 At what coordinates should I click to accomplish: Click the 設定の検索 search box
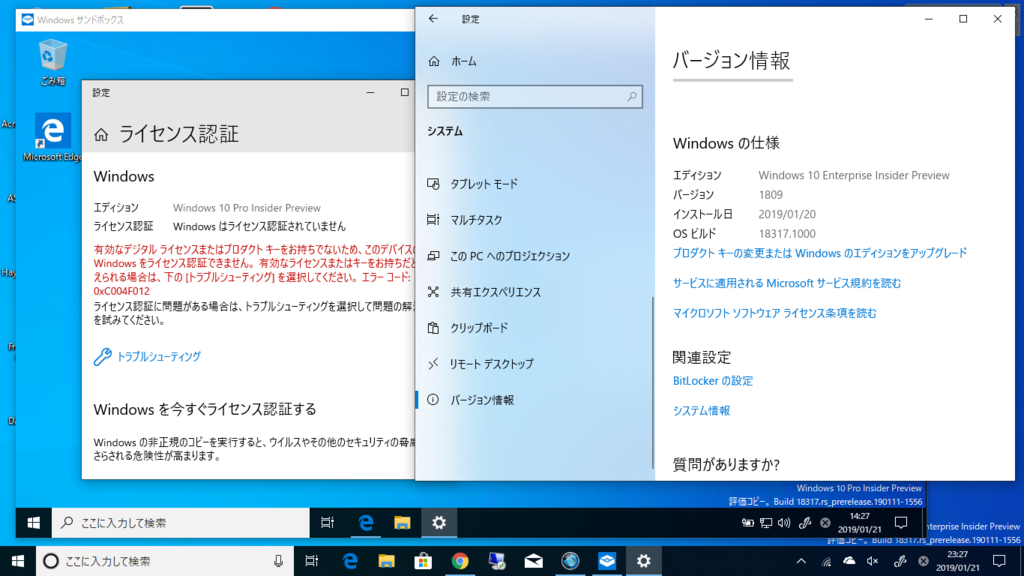535,96
